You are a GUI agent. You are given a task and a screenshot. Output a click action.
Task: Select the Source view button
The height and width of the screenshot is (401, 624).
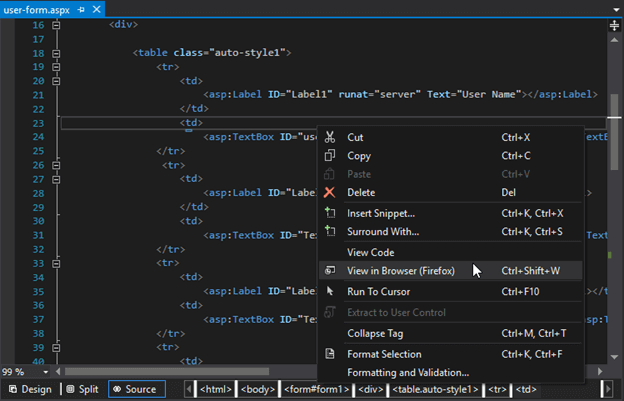pyautogui.click(x=134, y=389)
